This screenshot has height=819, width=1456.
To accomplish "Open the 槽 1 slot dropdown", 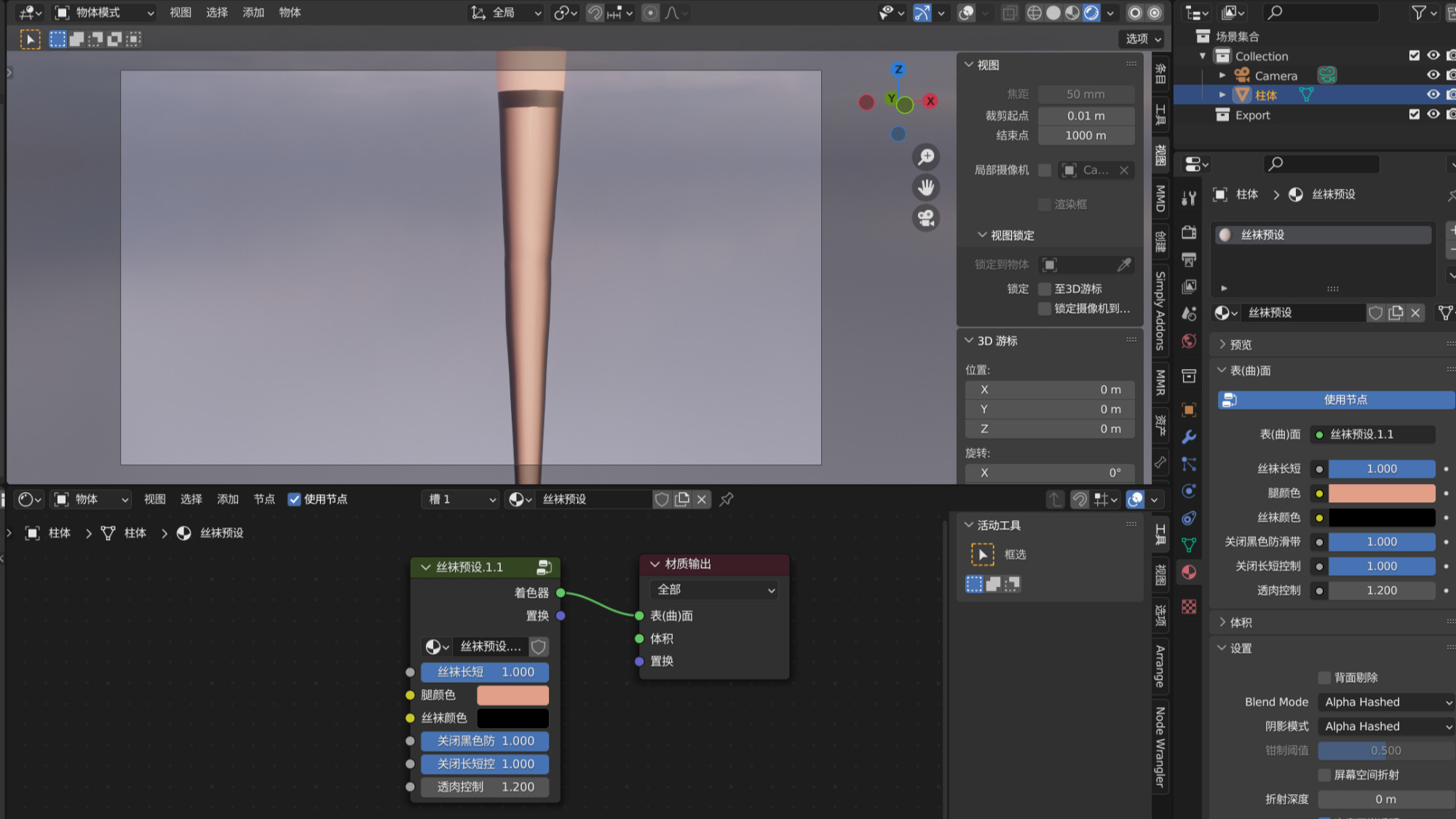I will [462, 499].
